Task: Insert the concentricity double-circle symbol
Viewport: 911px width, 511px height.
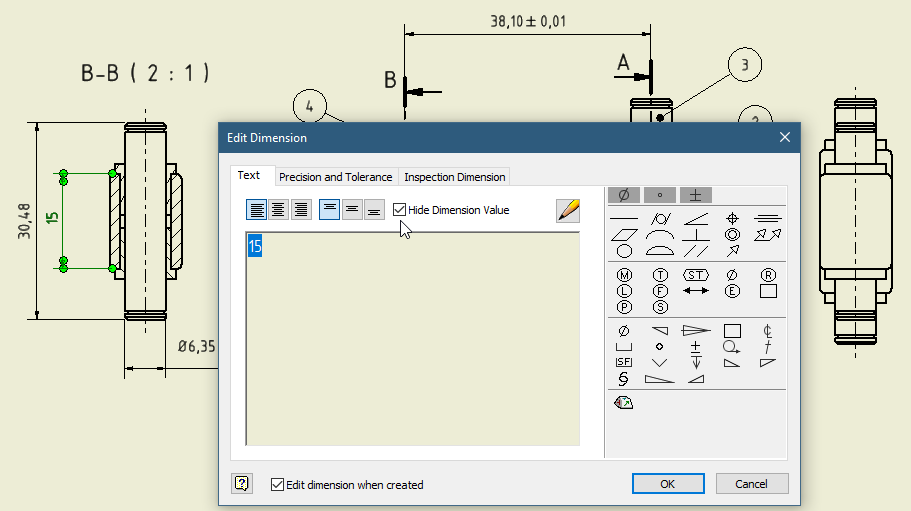Action: [732, 235]
